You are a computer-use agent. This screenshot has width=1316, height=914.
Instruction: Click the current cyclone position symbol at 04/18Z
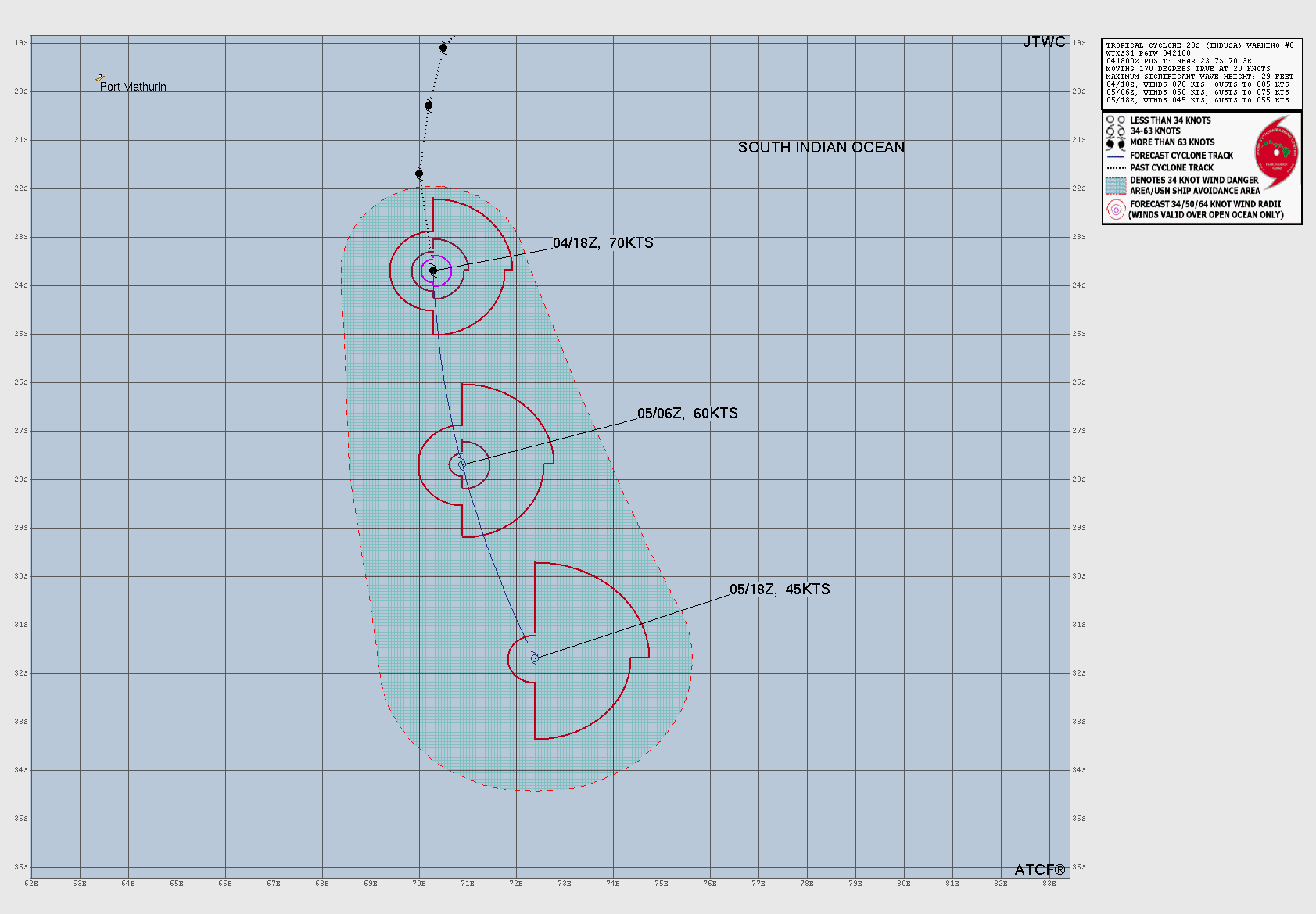coord(433,271)
